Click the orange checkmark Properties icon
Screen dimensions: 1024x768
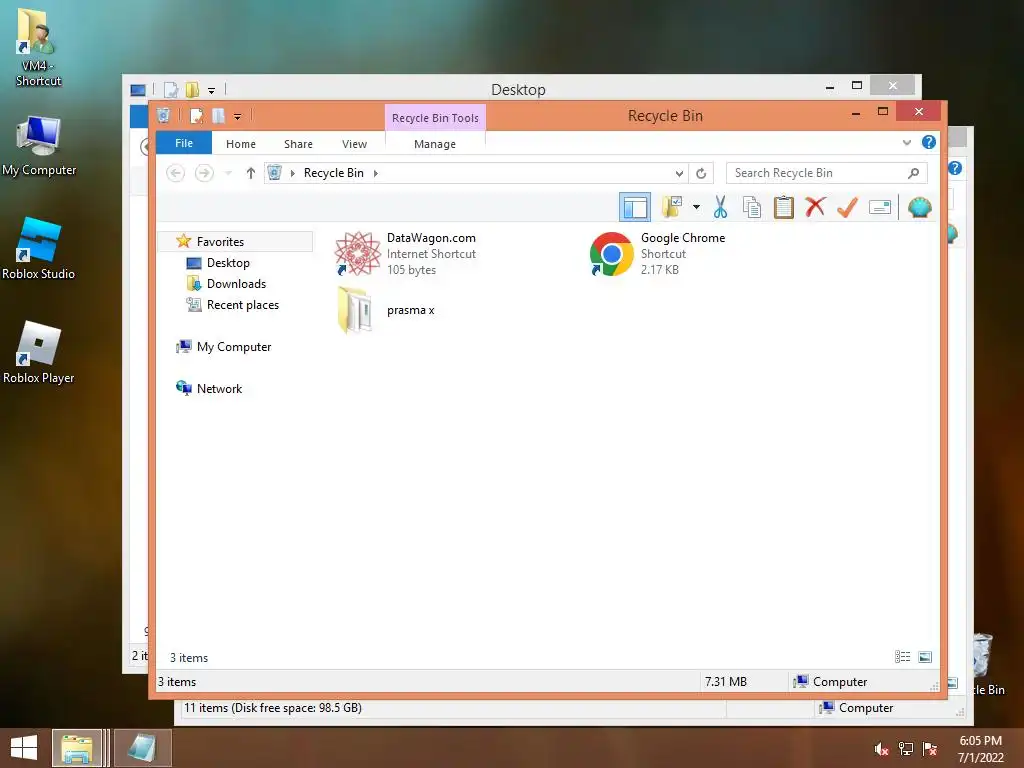point(847,208)
